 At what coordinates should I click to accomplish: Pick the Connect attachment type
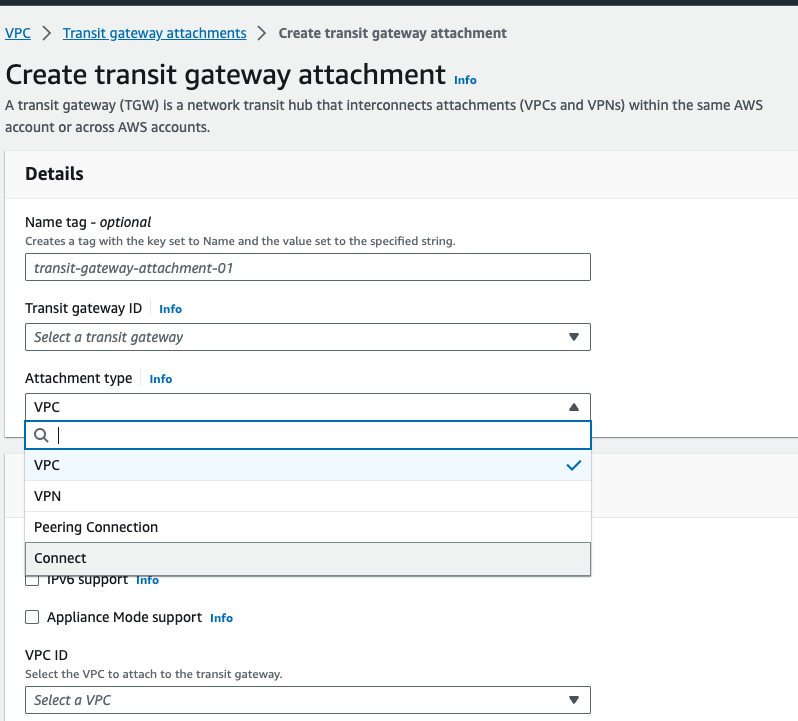pyautogui.click(x=60, y=558)
